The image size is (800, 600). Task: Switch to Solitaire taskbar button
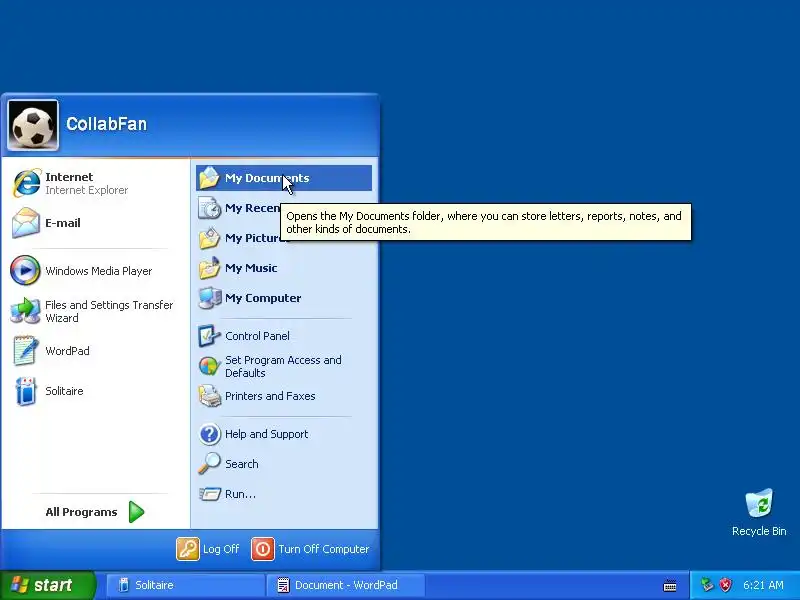(x=185, y=585)
